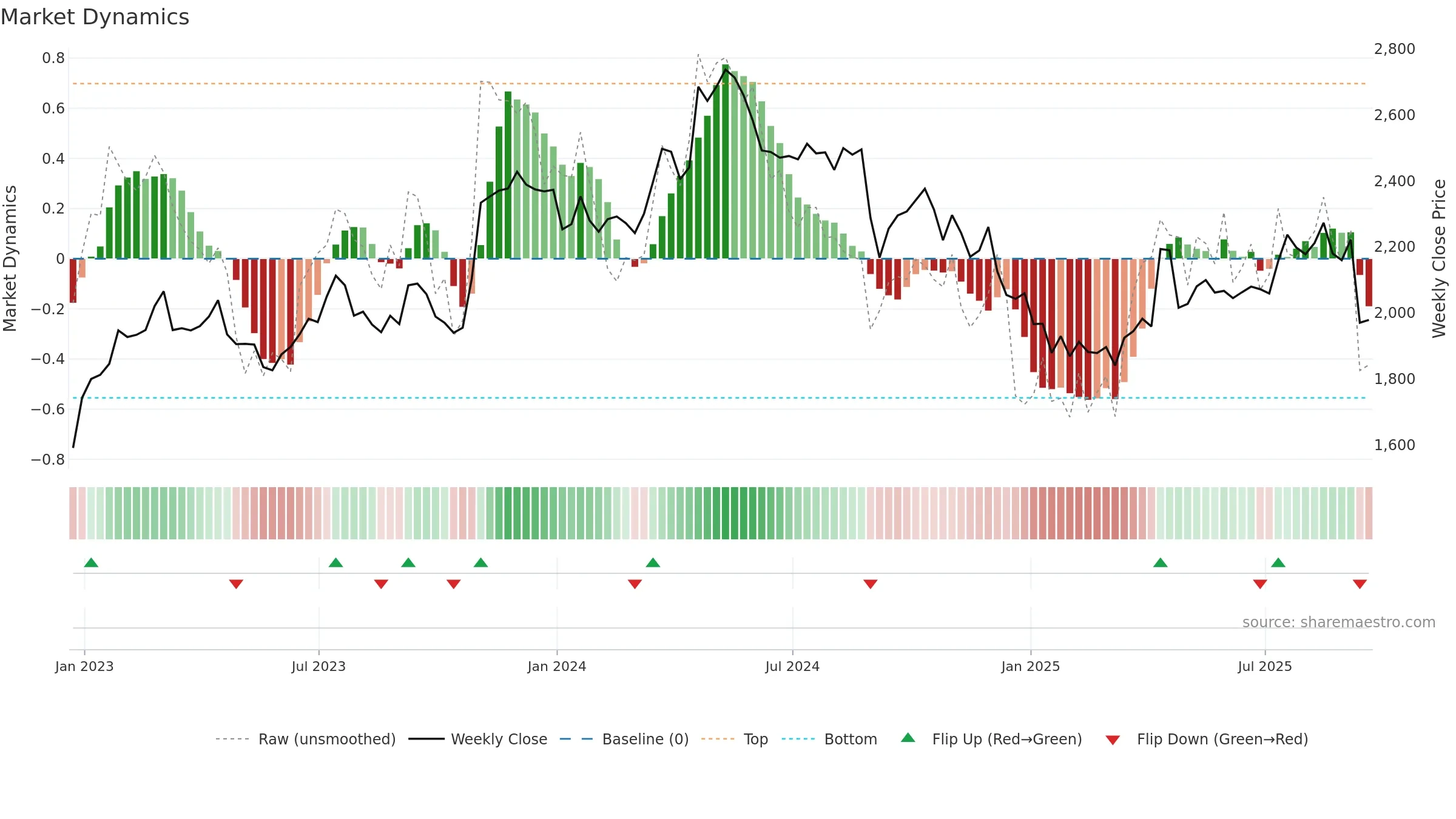Click the Jul 2025 x-axis label
This screenshot has height=819, width=1456.
[1265, 666]
